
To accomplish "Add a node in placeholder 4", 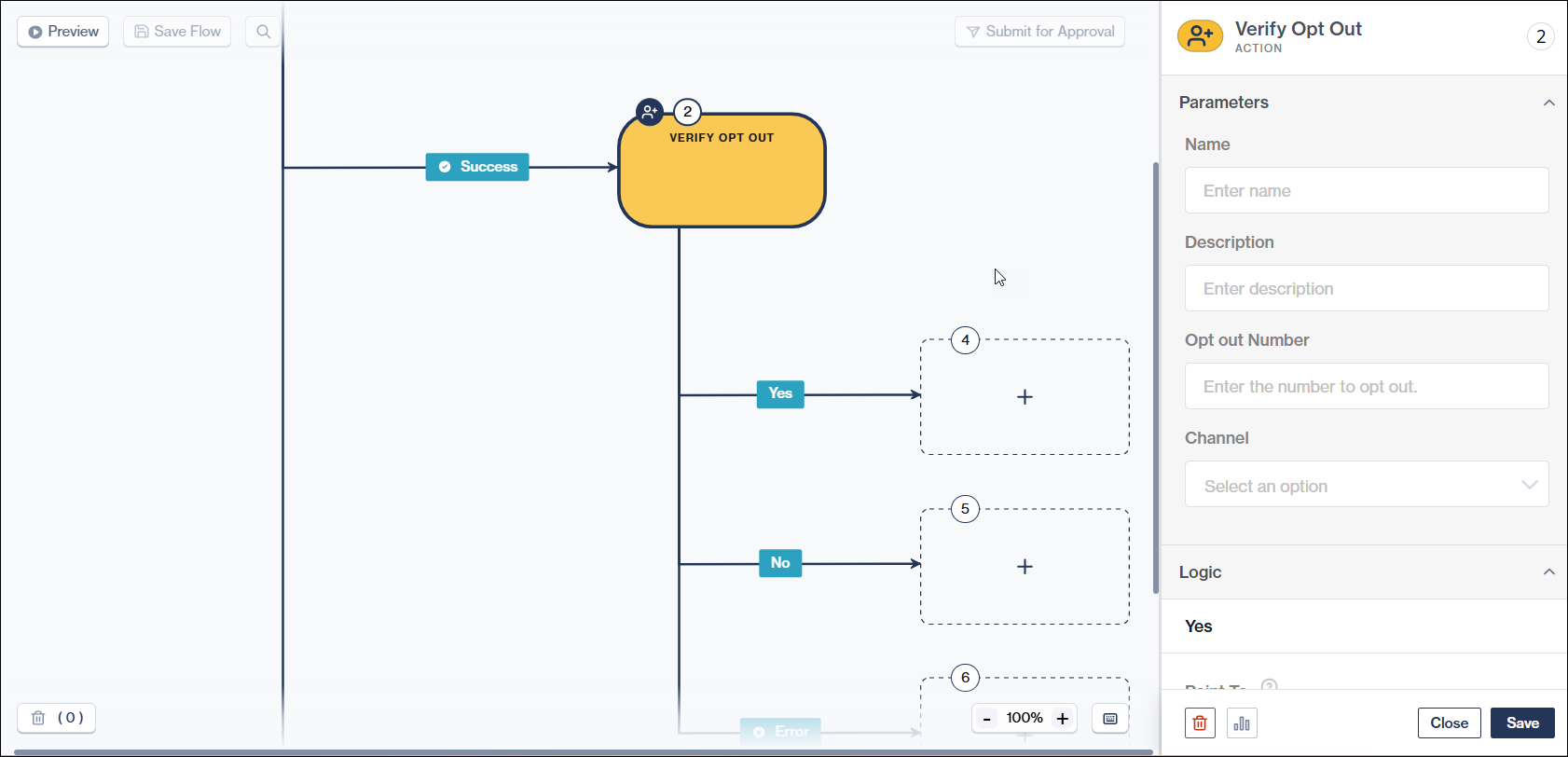I will pyautogui.click(x=1025, y=397).
